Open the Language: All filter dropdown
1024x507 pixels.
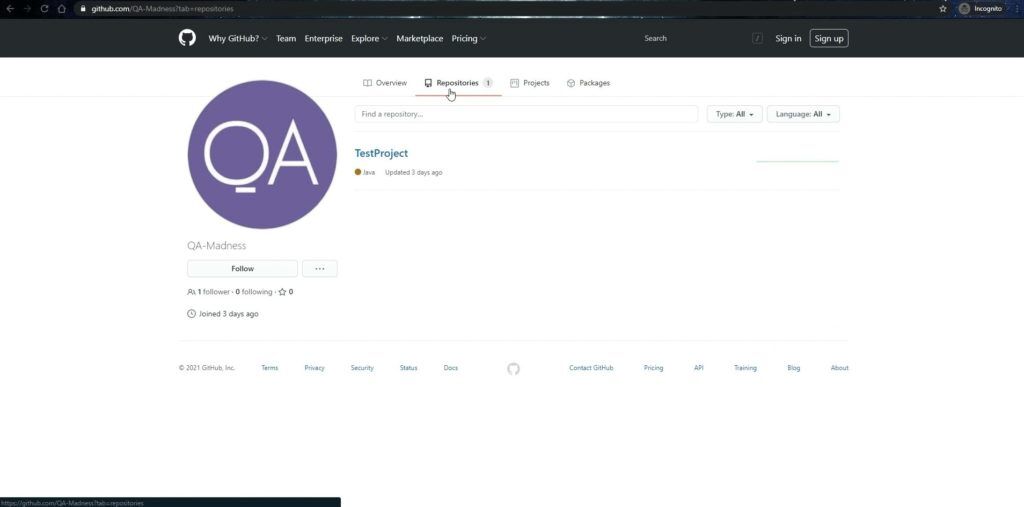click(x=803, y=114)
